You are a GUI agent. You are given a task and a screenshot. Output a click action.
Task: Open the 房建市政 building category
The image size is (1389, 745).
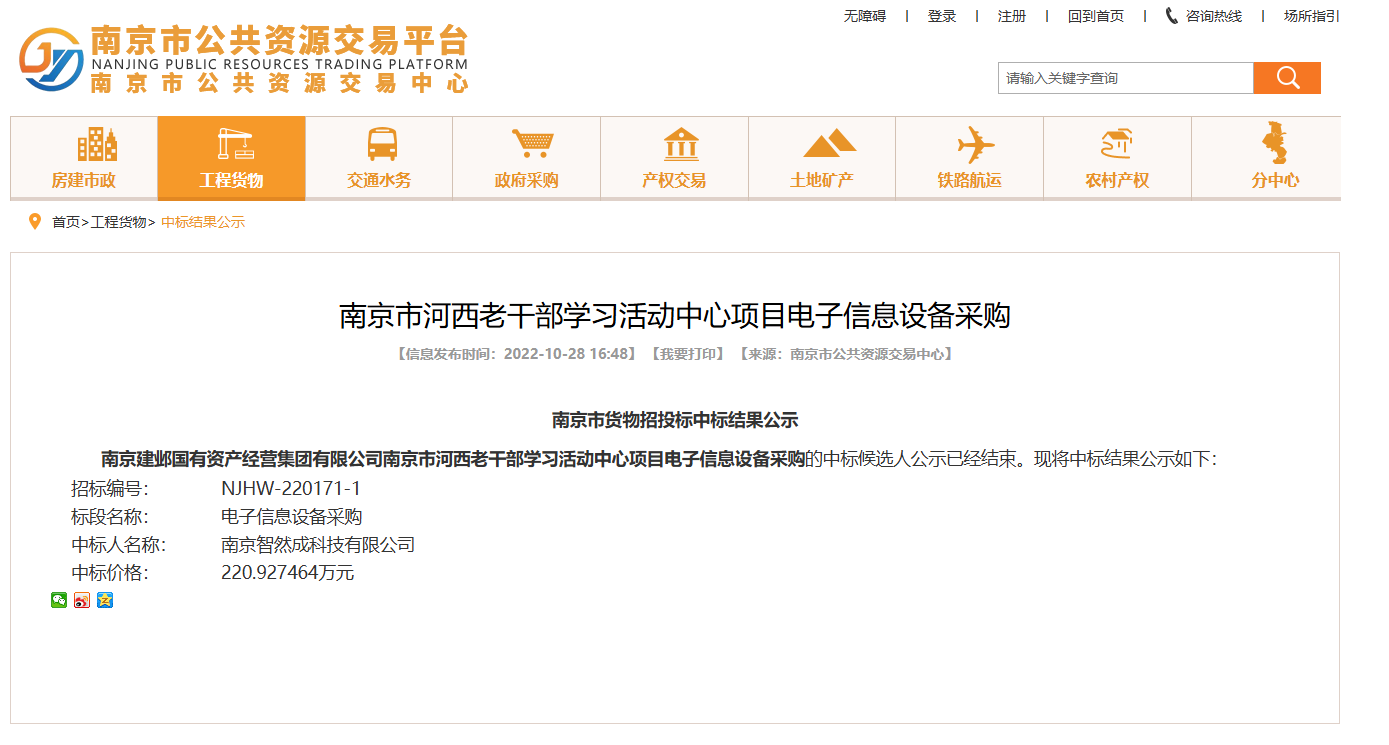84,158
